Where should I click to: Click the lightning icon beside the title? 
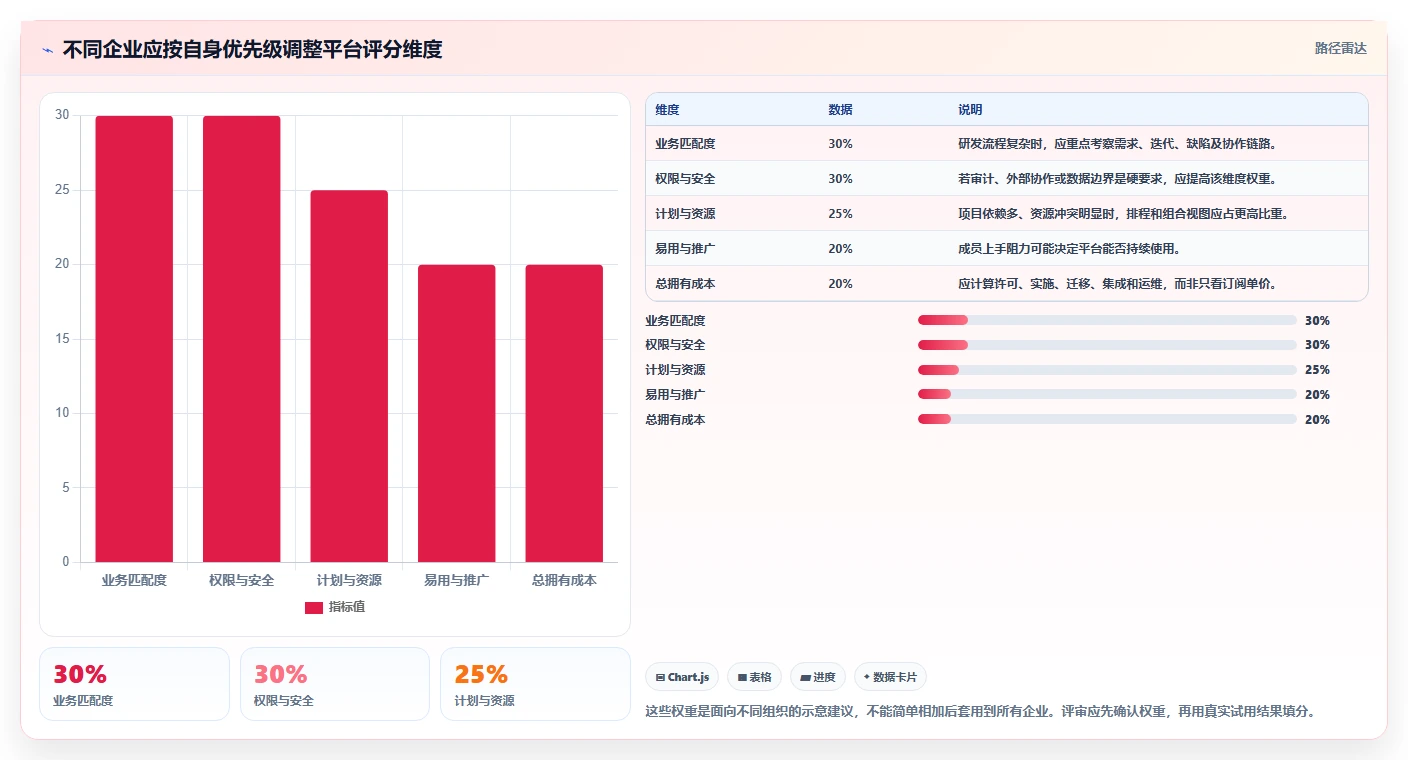pyautogui.click(x=48, y=50)
